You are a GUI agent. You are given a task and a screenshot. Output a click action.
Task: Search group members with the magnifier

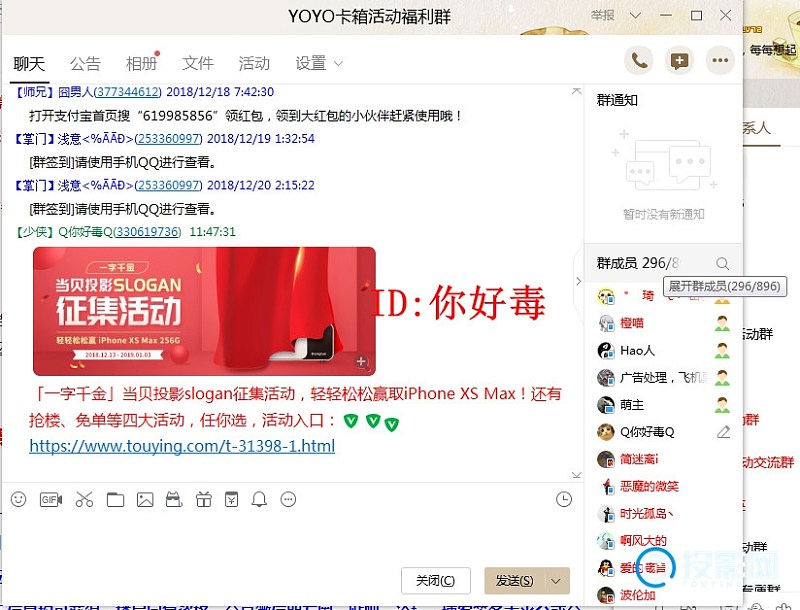[x=722, y=263]
